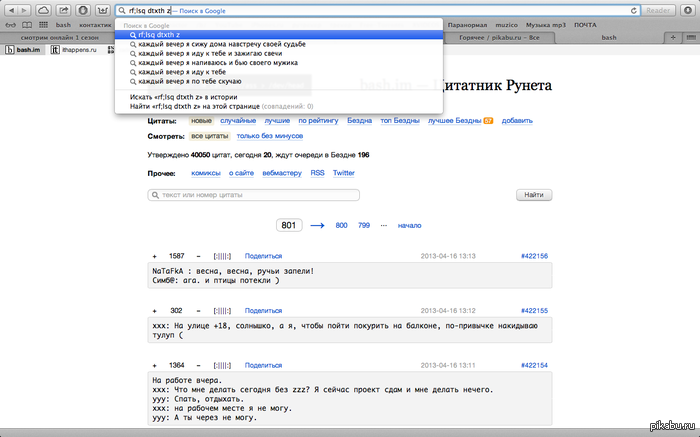
Task: Select the 'новые' quotes filter
Action: [203, 120]
